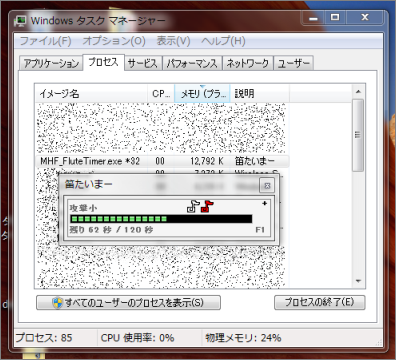Open the 表示(V) menu

click(x=173, y=41)
